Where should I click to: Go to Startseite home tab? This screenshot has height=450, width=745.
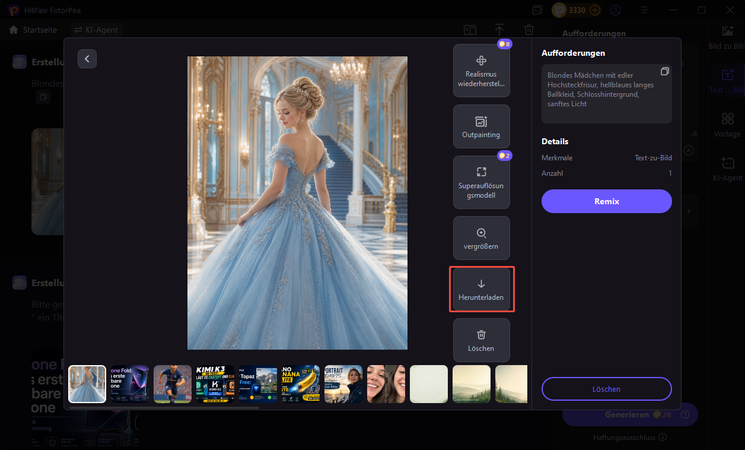click(x=33, y=30)
